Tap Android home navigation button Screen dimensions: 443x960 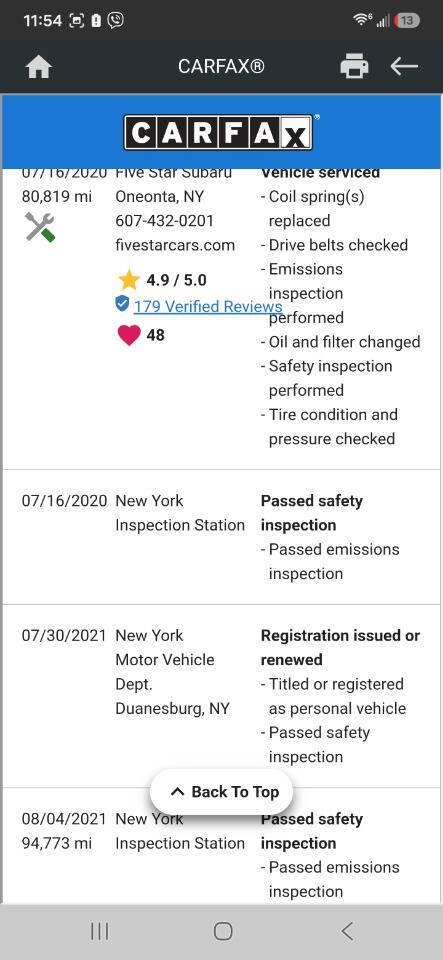[x=223, y=931]
